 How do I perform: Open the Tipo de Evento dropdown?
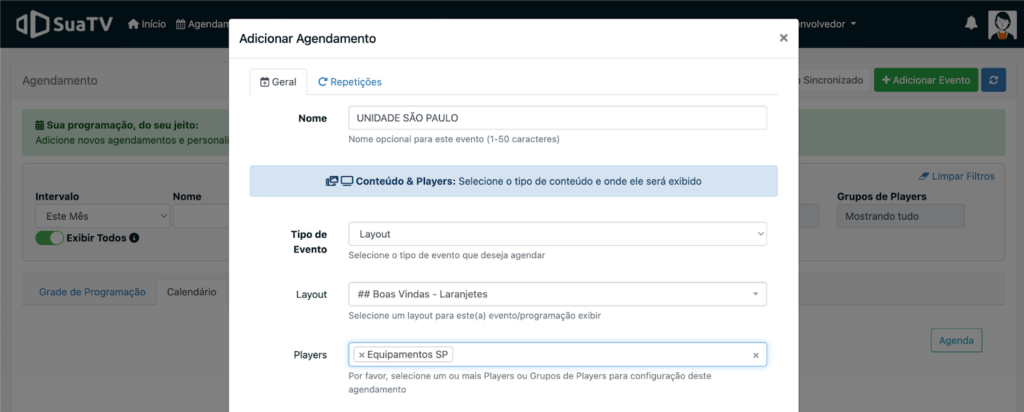(557, 234)
